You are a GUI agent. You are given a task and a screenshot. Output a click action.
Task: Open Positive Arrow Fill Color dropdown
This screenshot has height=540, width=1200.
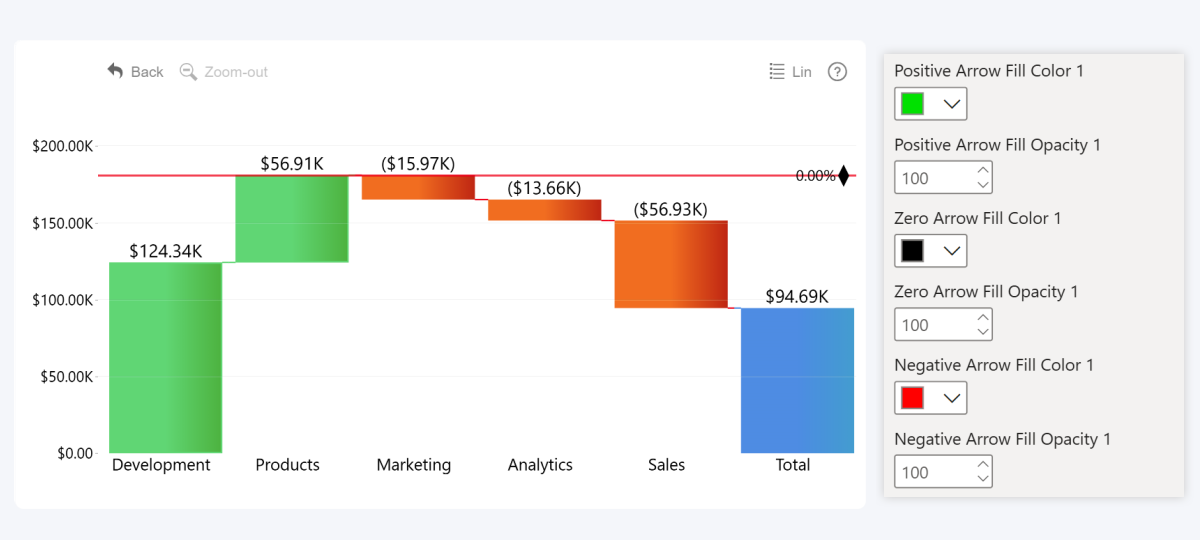[x=952, y=104]
